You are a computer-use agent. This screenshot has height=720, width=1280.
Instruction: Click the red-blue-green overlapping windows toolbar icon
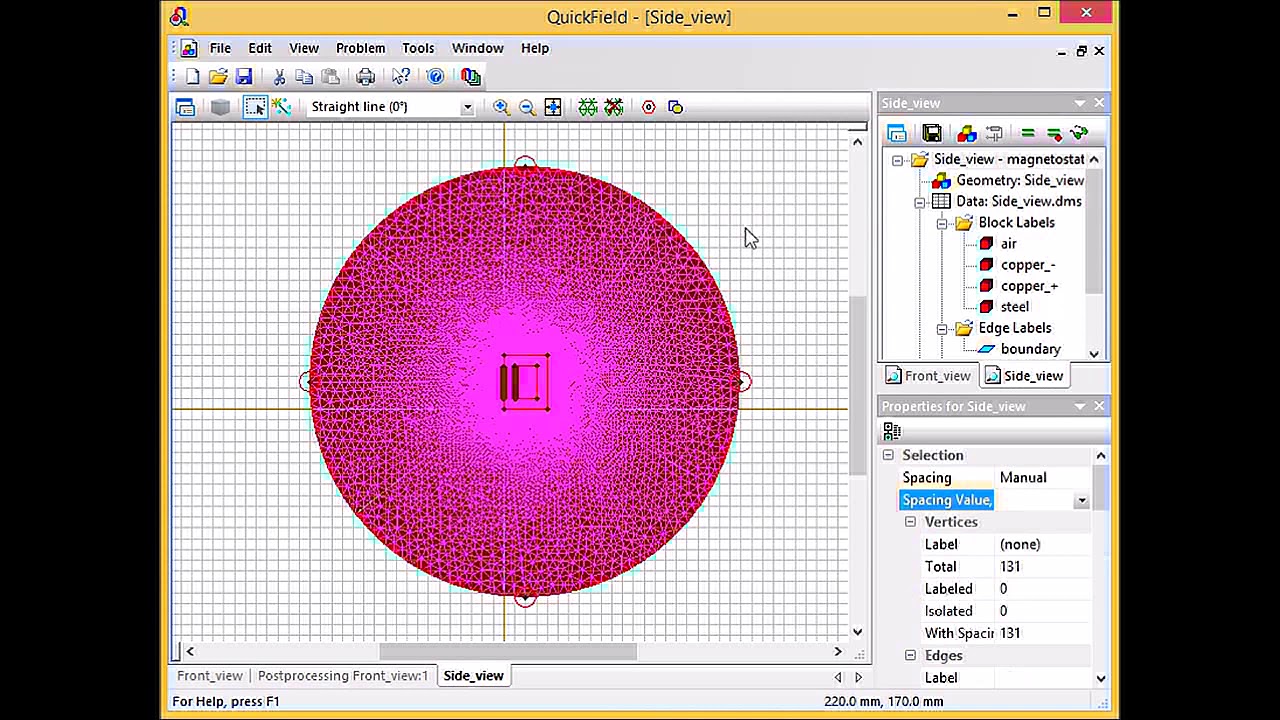[471, 77]
